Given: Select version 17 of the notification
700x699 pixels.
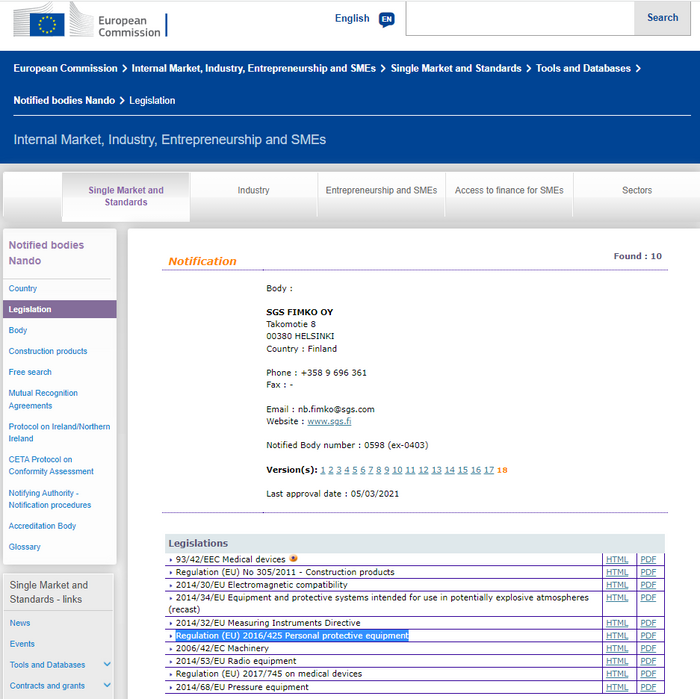Looking at the screenshot, I should pos(489,470).
